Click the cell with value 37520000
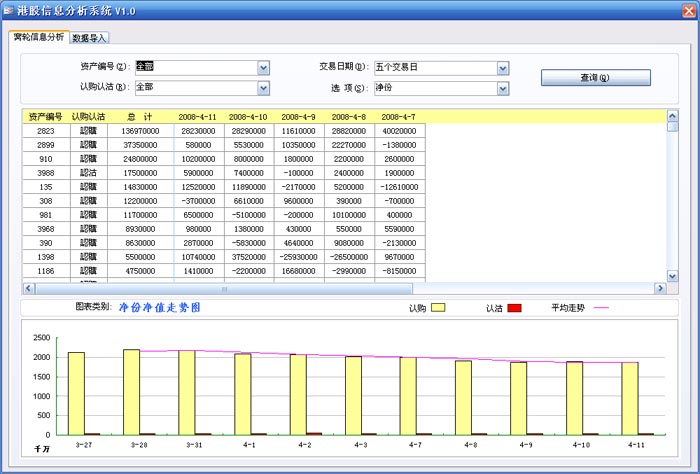 249,257
